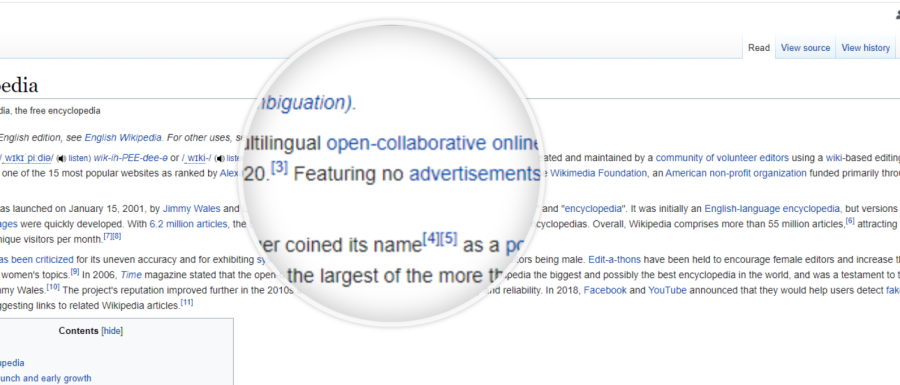Open the community of volunteer editors link

point(722,158)
